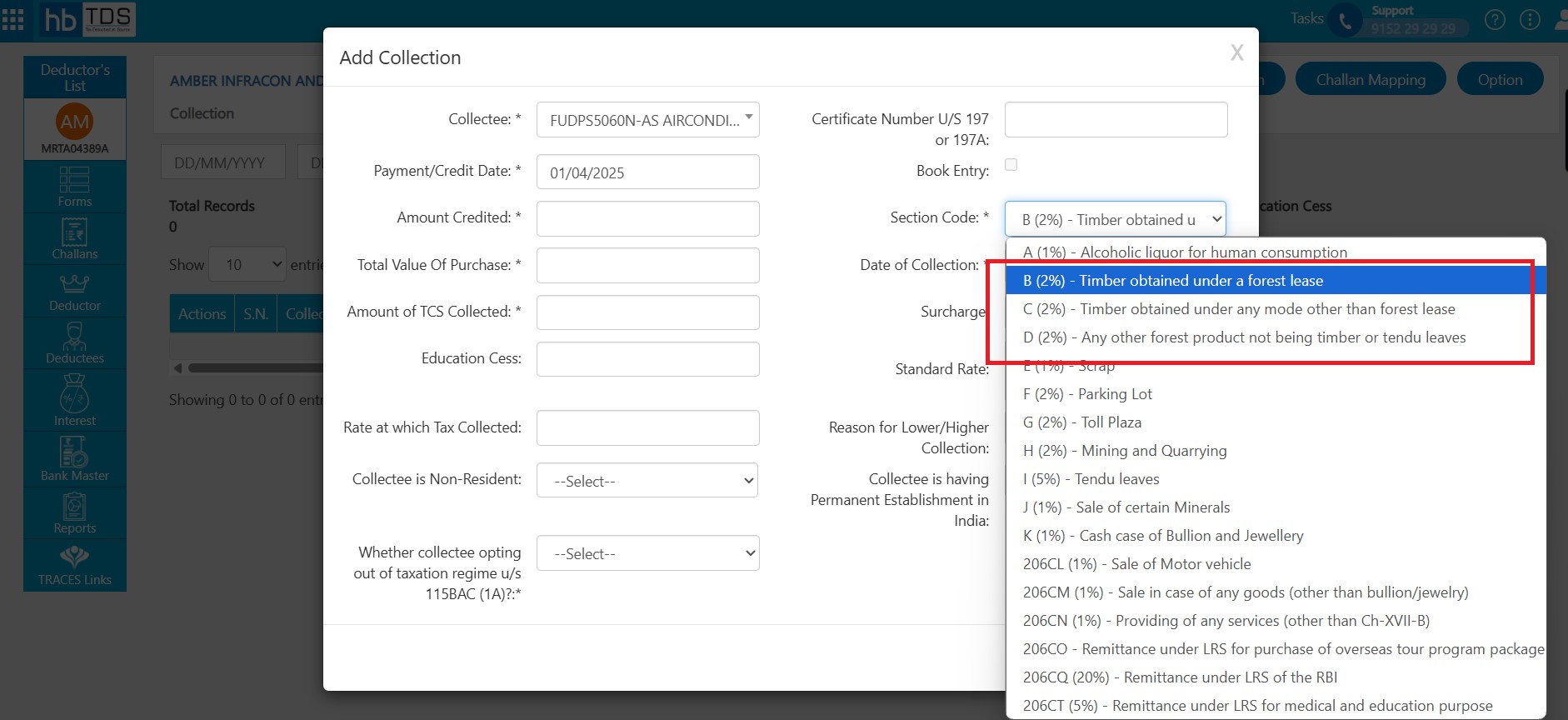
Task: Select J (1%) Sale of certain Minerals
Action: (1276, 507)
